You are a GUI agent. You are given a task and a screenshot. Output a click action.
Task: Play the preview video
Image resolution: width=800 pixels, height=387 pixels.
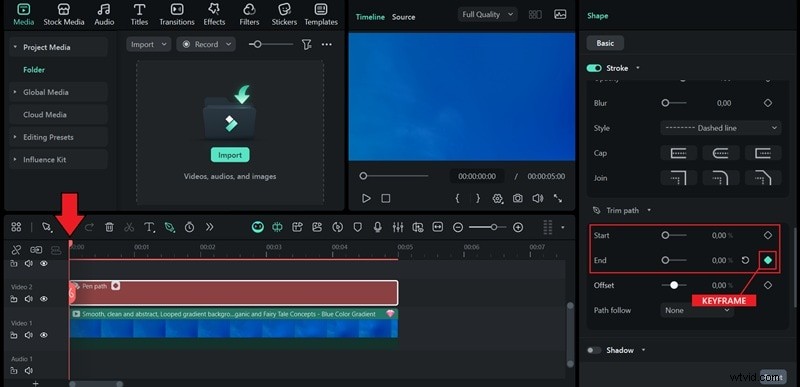click(x=366, y=198)
